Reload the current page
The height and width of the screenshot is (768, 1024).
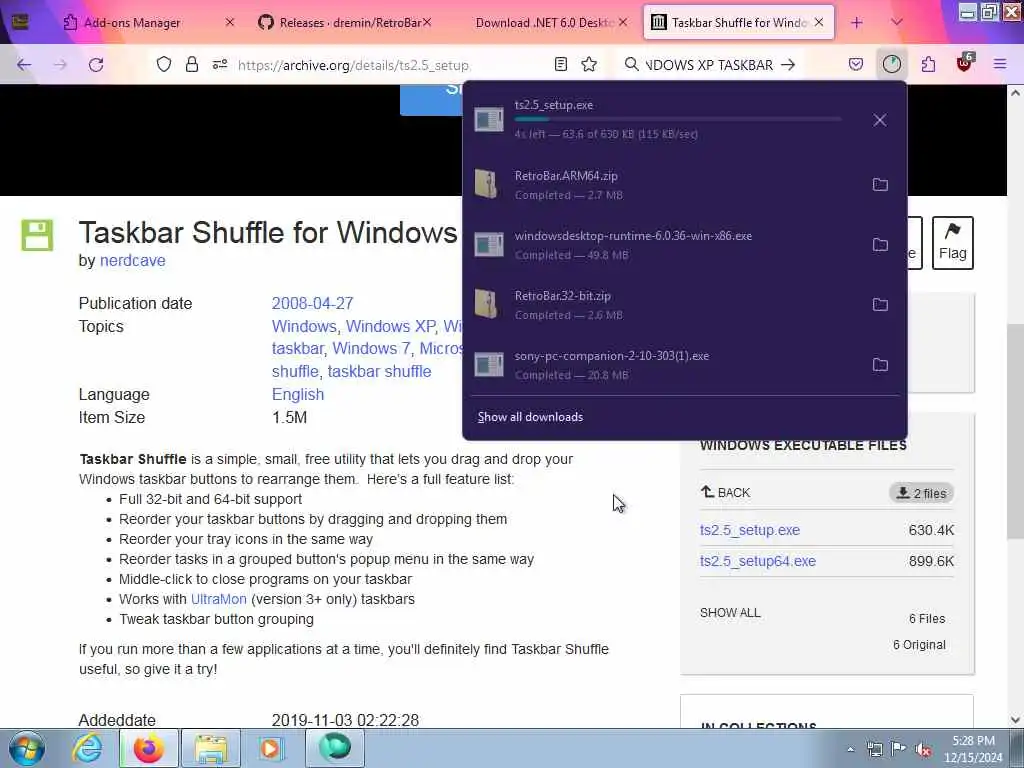click(96, 65)
